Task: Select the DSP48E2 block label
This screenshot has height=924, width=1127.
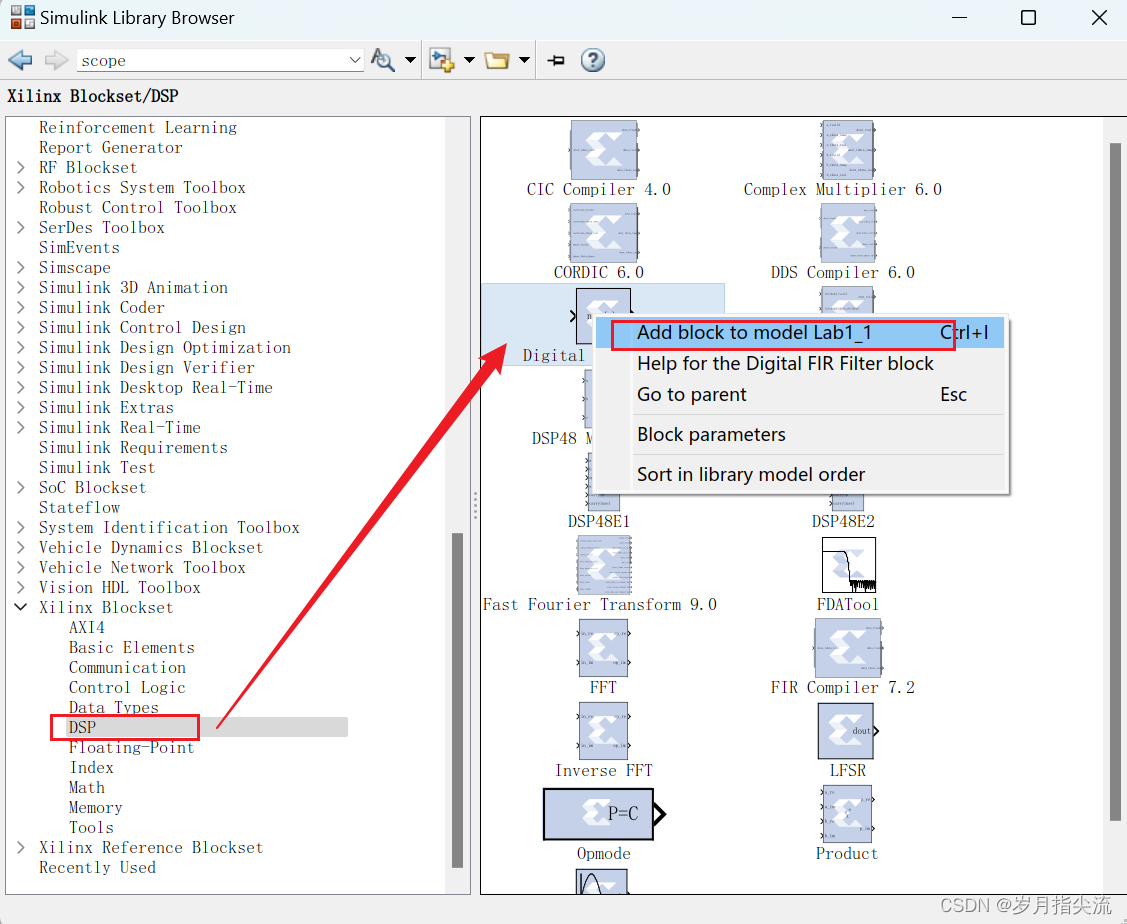Action: tap(843, 521)
